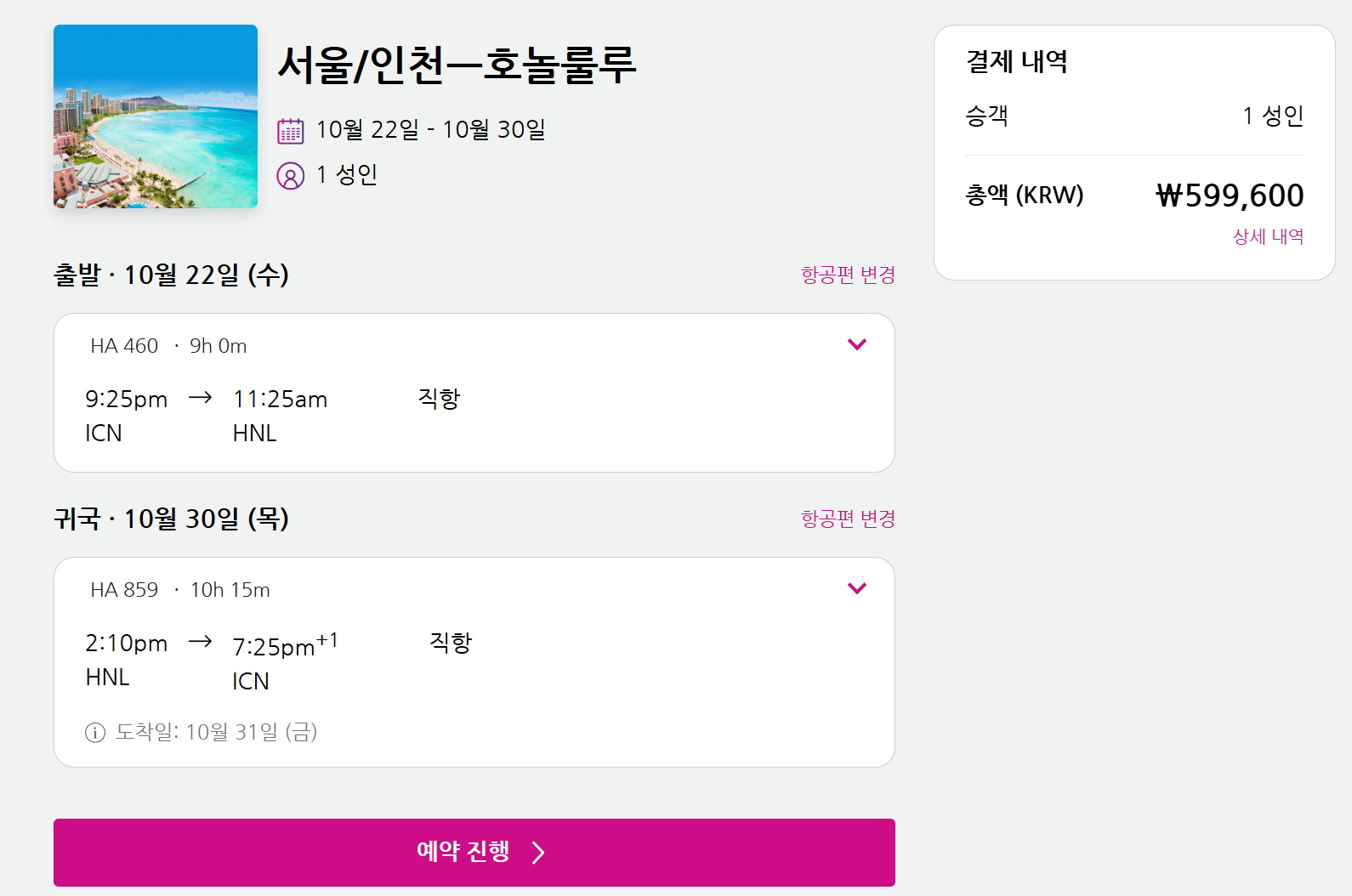Screen dimensions: 1352x896
Task: Click the arrow between 9:25pm and 11:25am
Action: tap(200, 398)
